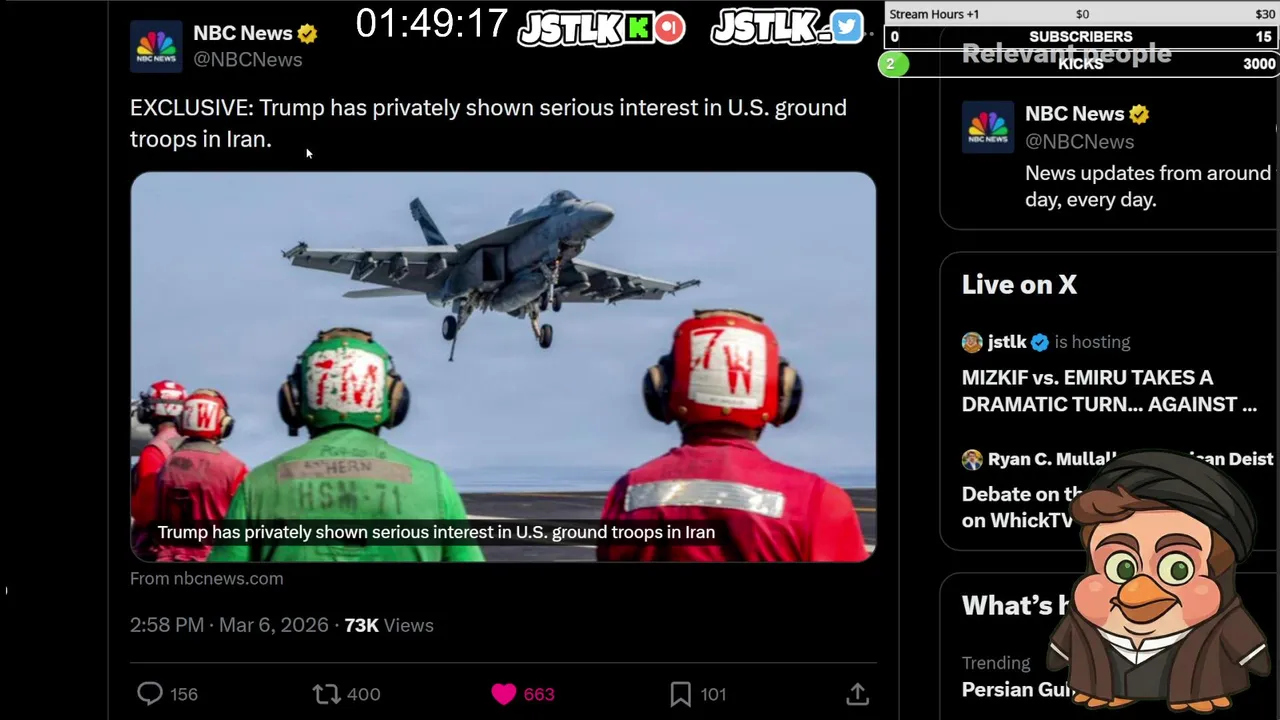Open @NBCNews handle on the tweet
Viewport: 1280px width, 720px height.
coord(247,59)
